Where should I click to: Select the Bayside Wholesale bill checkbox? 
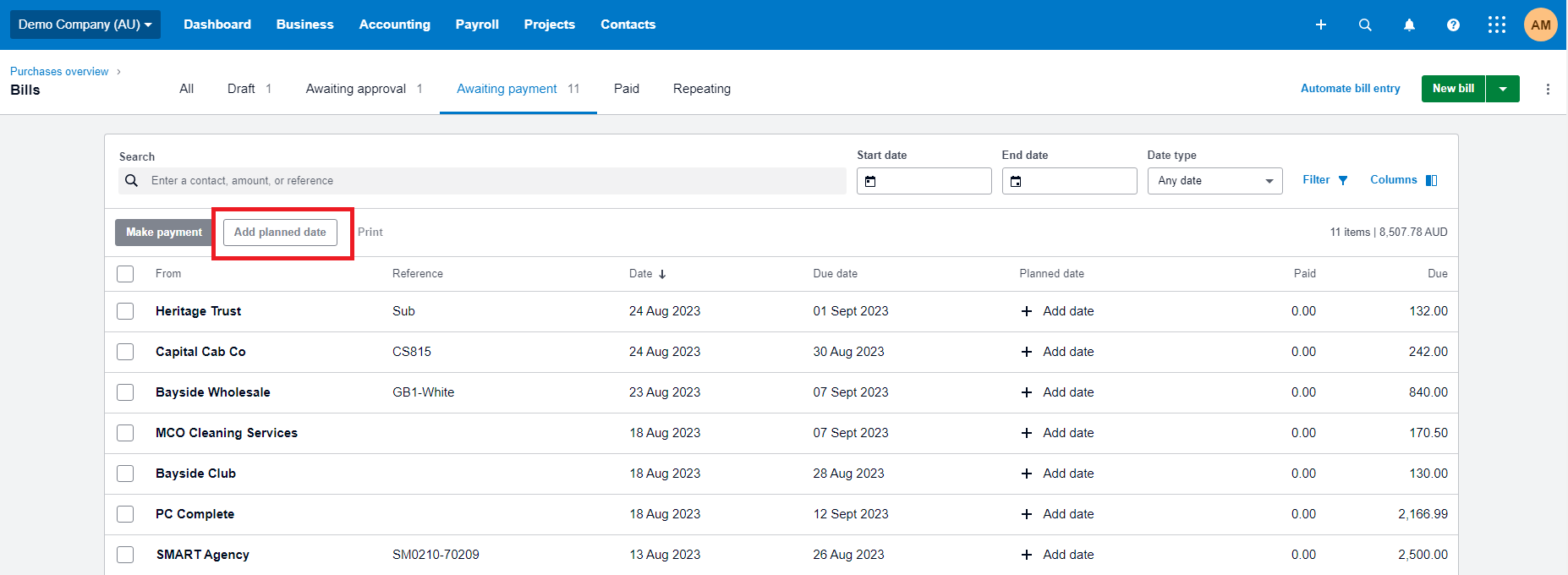[125, 392]
